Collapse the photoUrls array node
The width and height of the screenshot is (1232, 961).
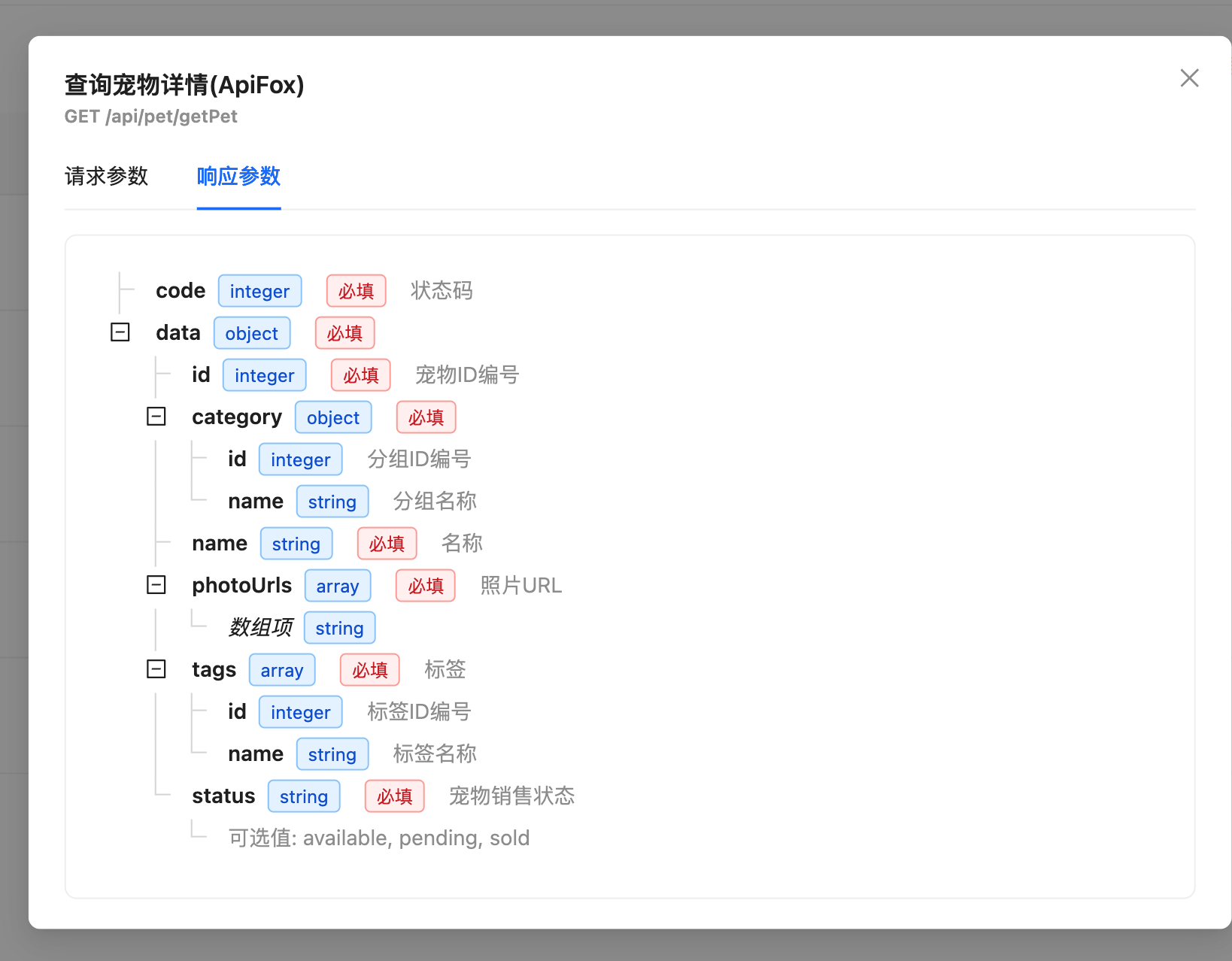point(156,585)
